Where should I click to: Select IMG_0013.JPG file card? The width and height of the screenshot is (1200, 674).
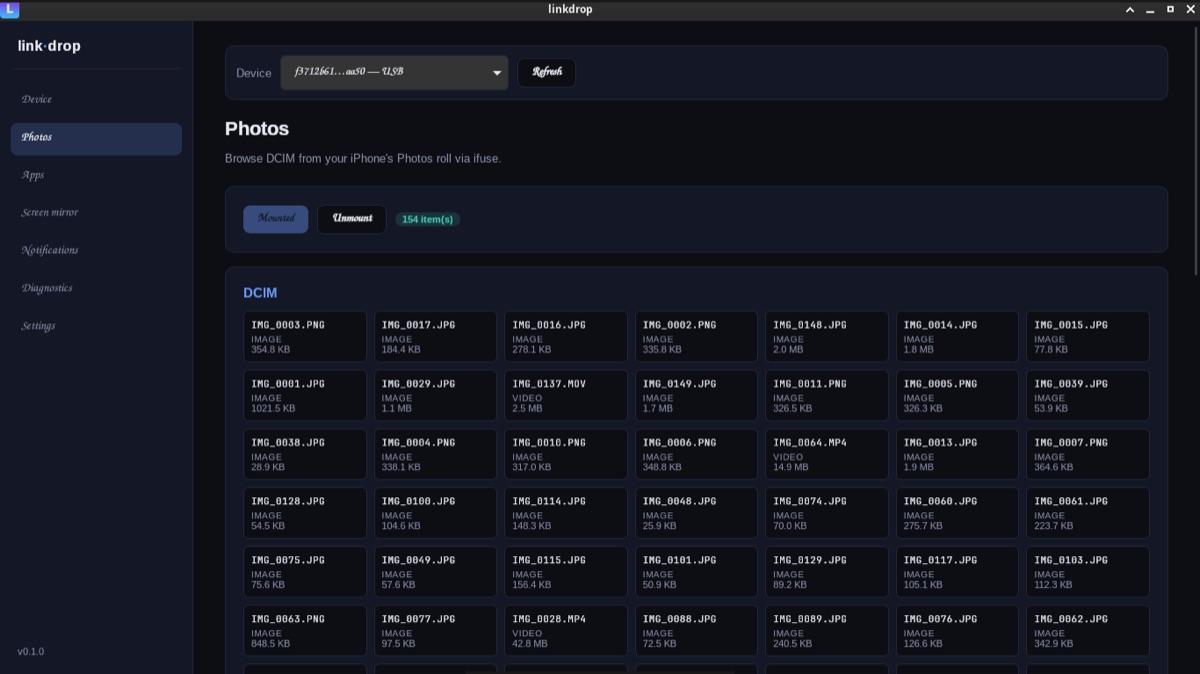(x=957, y=455)
